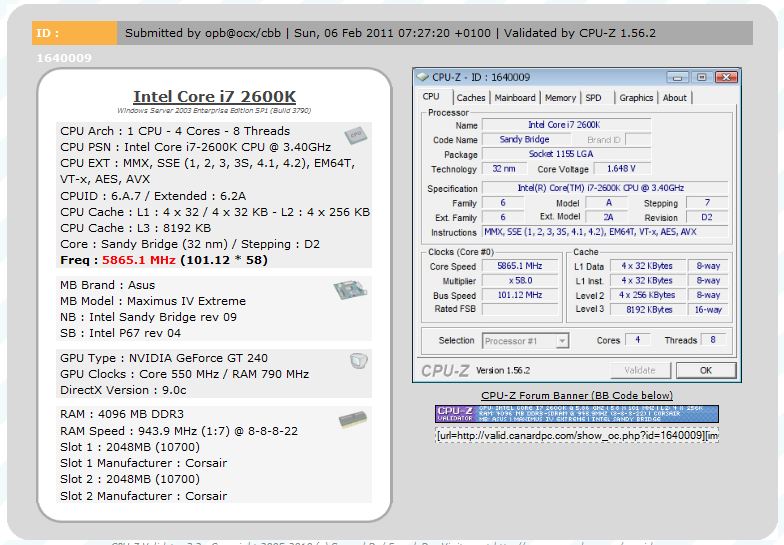Viewport: 784px width, 545px height.
Task: Close the CPU-Z window
Action: pyautogui.click(x=726, y=78)
